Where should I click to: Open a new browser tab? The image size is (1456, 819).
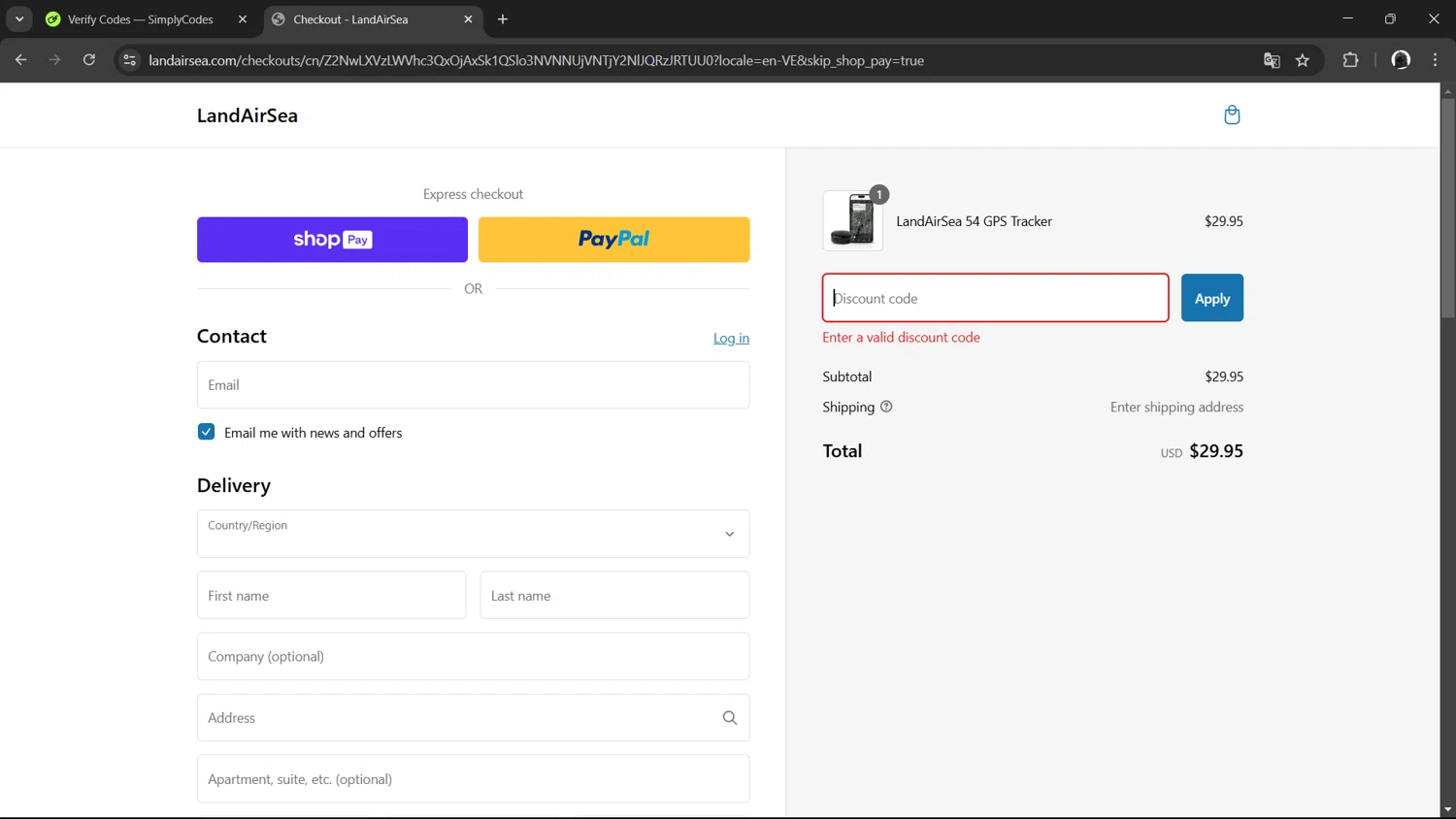(x=503, y=19)
